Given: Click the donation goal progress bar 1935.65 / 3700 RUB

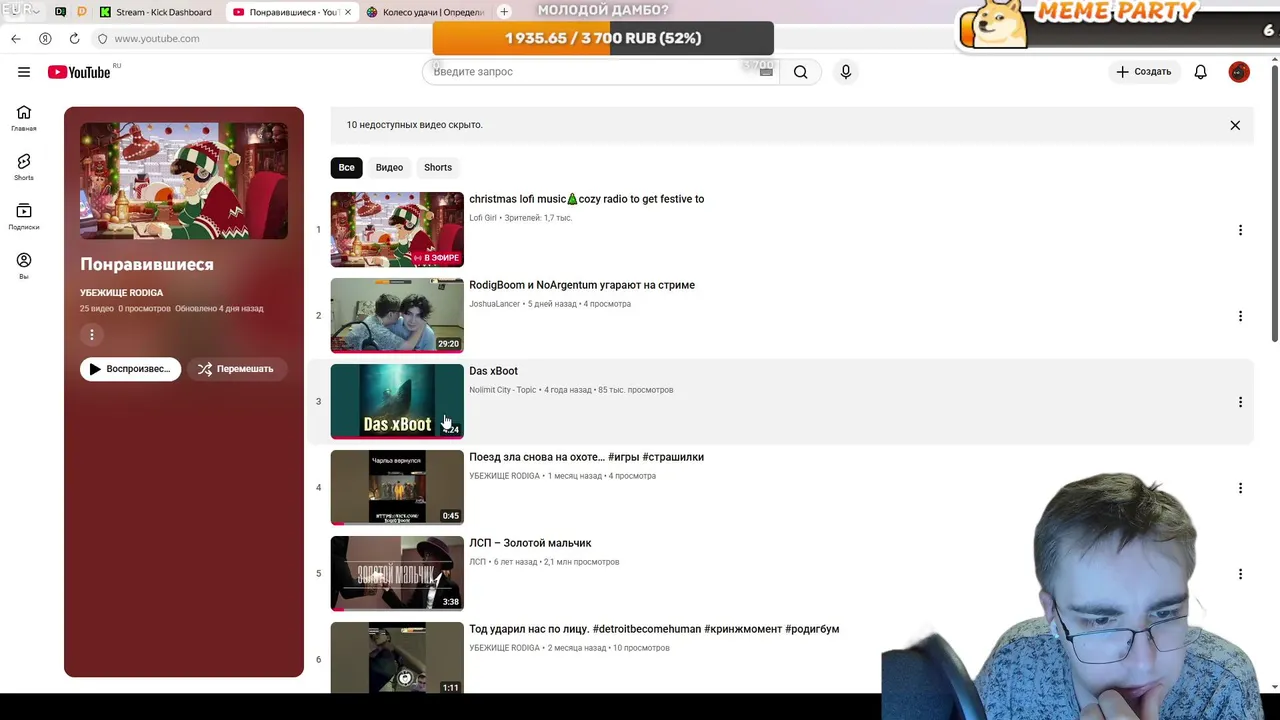Looking at the screenshot, I should pyautogui.click(x=603, y=38).
